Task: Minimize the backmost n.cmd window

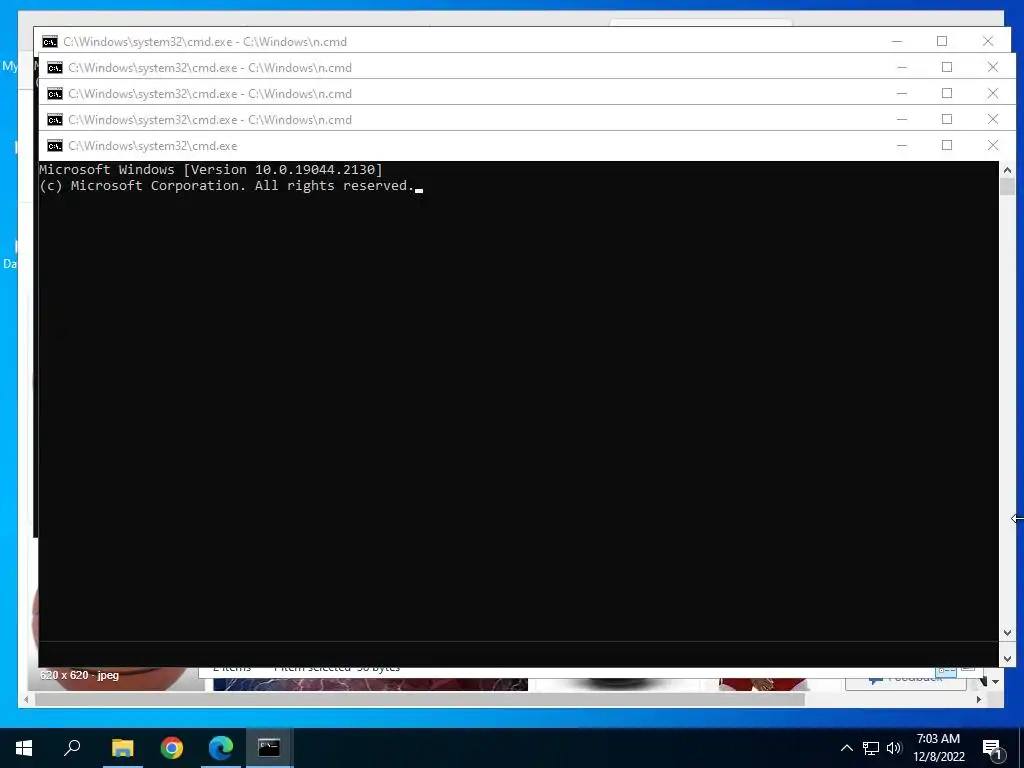Action: click(897, 41)
